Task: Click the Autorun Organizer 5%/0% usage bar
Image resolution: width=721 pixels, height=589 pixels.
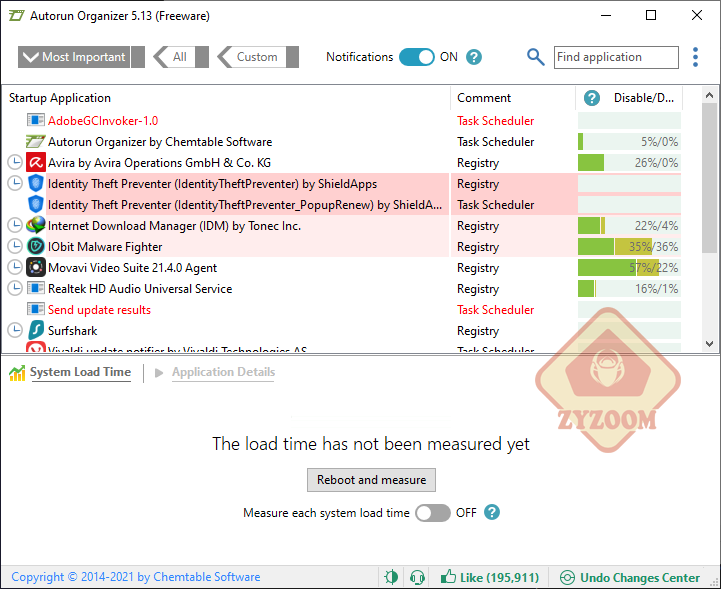Action: pos(629,142)
